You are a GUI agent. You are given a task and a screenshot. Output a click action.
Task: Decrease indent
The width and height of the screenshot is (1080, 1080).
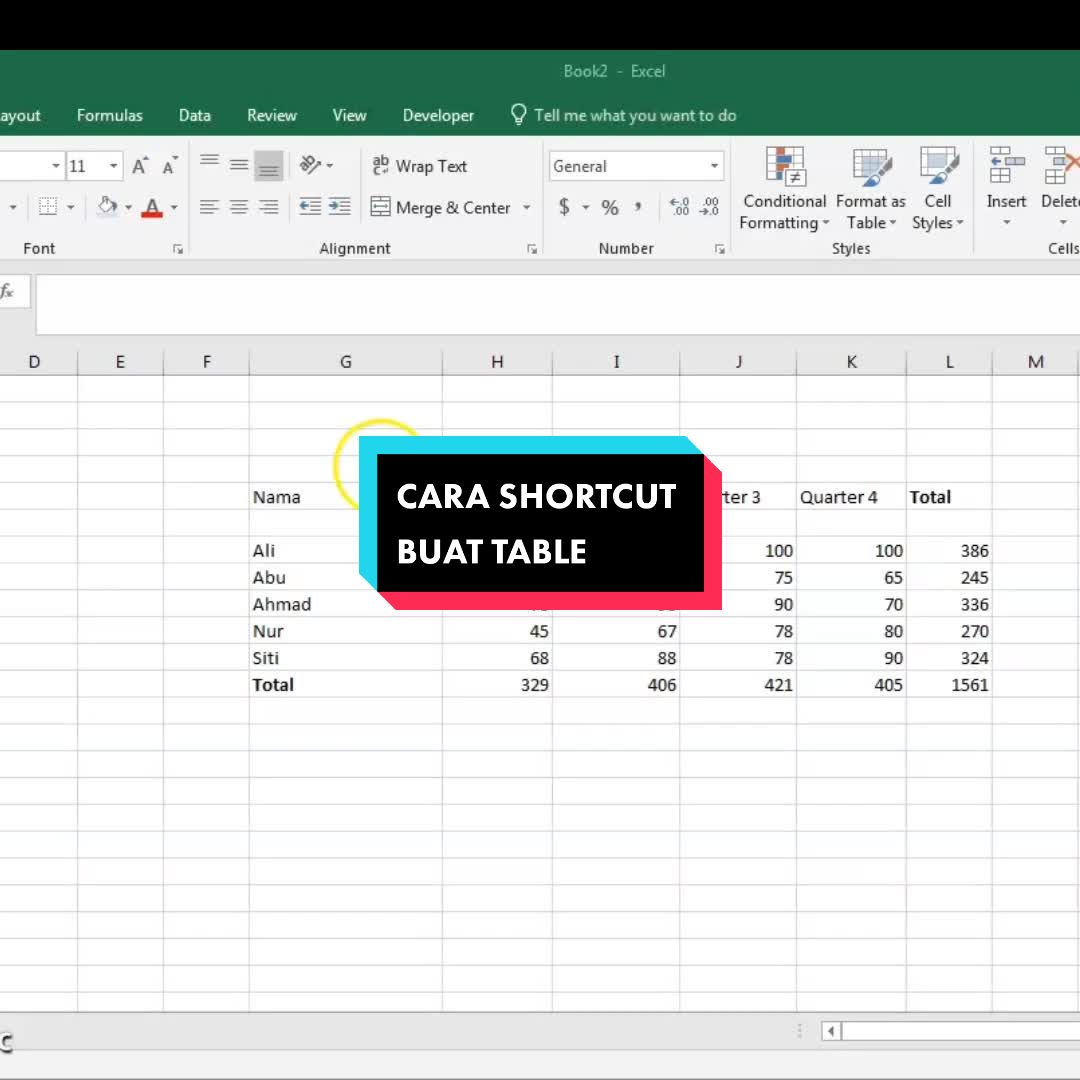(310, 207)
